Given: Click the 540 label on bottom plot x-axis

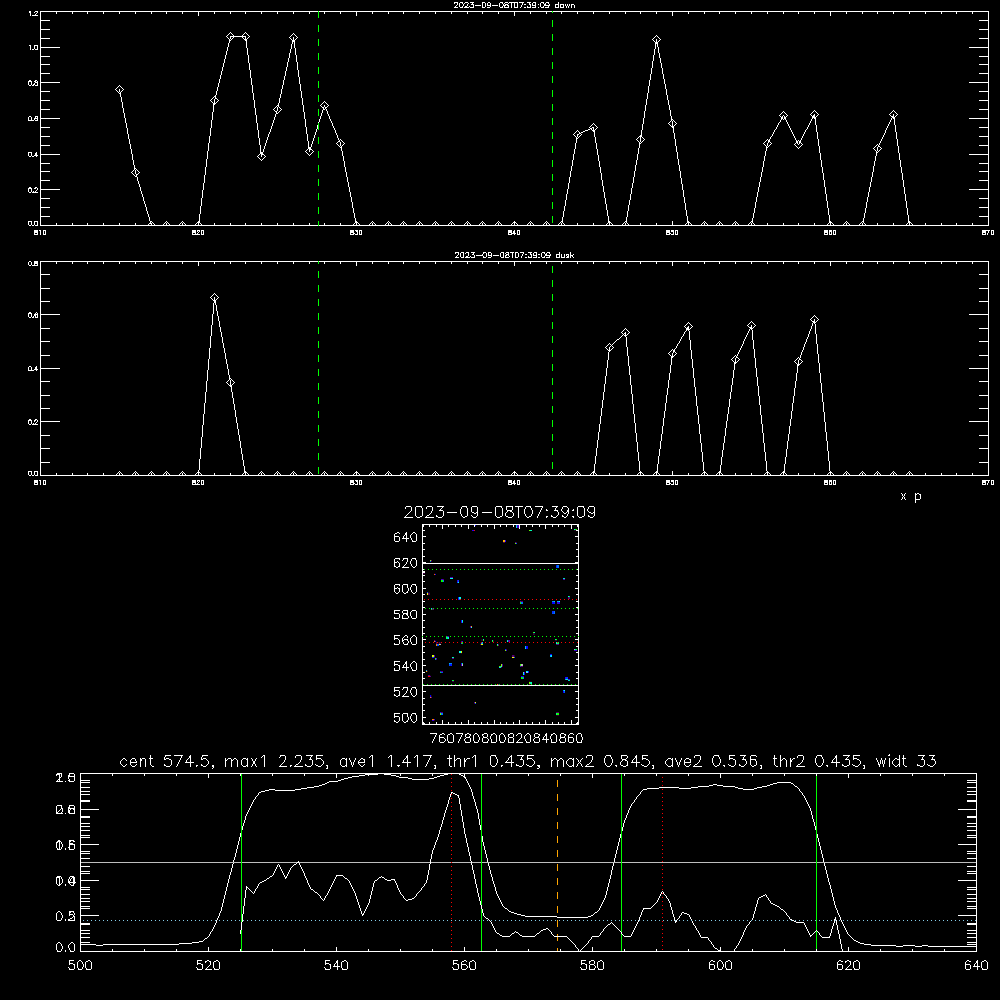Looking at the screenshot, I should click(336, 966).
